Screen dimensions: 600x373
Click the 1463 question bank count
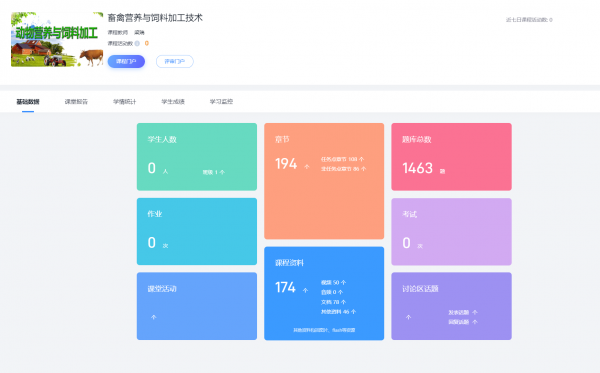click(417, 168)
